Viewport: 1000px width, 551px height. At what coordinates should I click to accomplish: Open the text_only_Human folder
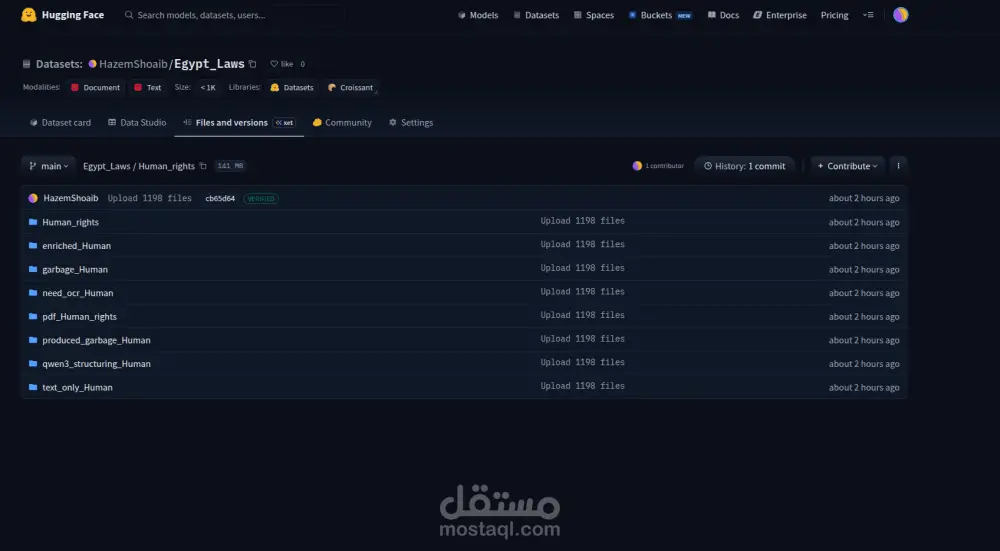pyautogui.click(x=77, y=387)
